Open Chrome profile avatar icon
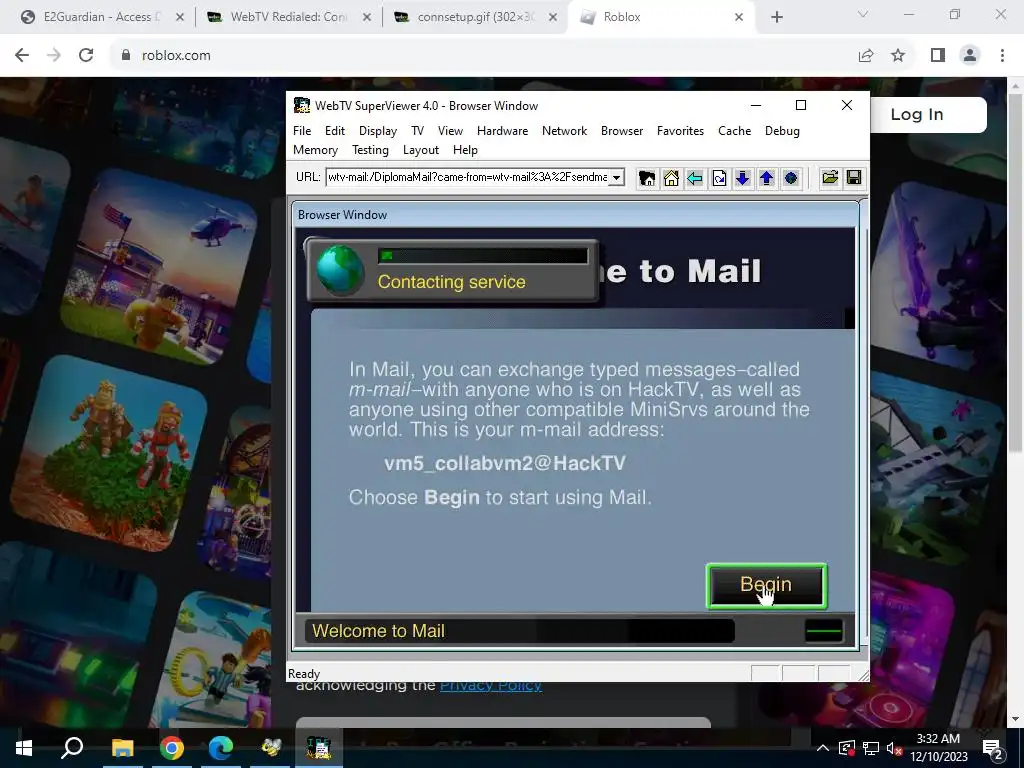 click(970, 56)
